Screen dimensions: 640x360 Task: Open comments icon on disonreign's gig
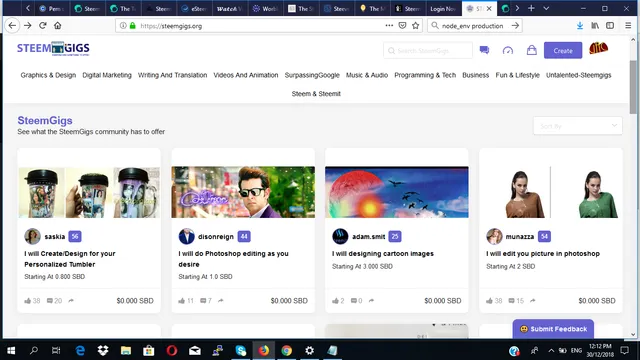click(203, 301)
